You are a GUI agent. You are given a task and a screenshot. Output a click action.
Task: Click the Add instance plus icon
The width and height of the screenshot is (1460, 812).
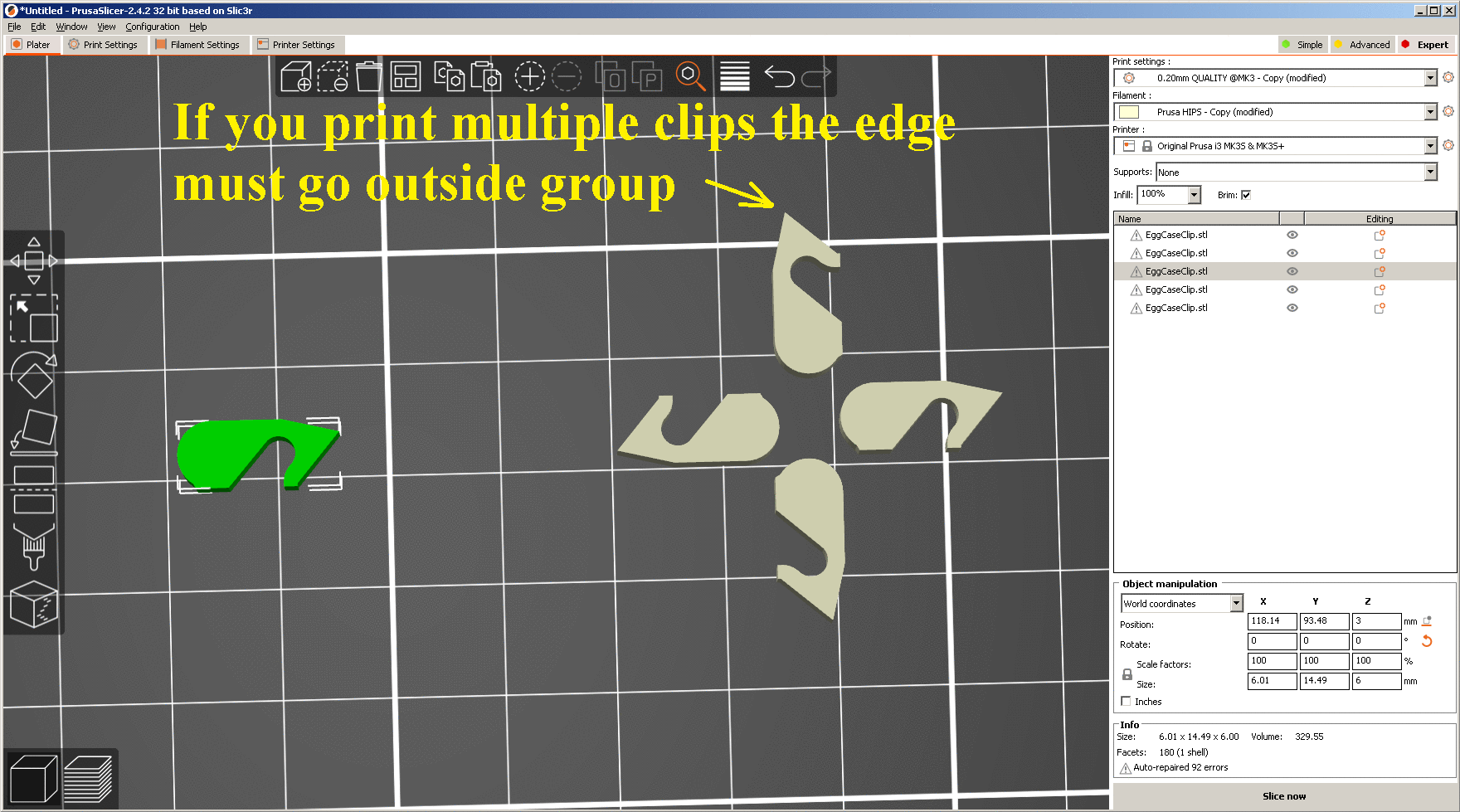click(x=529, y=76)
